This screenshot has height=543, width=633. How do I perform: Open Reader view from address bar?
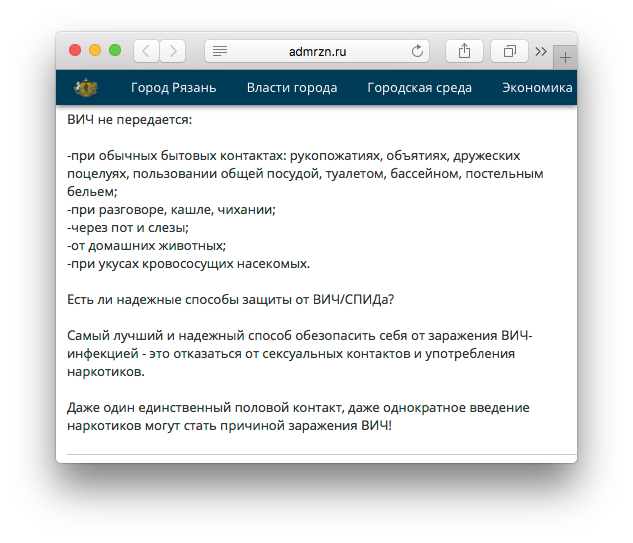(x=220, y=50)
